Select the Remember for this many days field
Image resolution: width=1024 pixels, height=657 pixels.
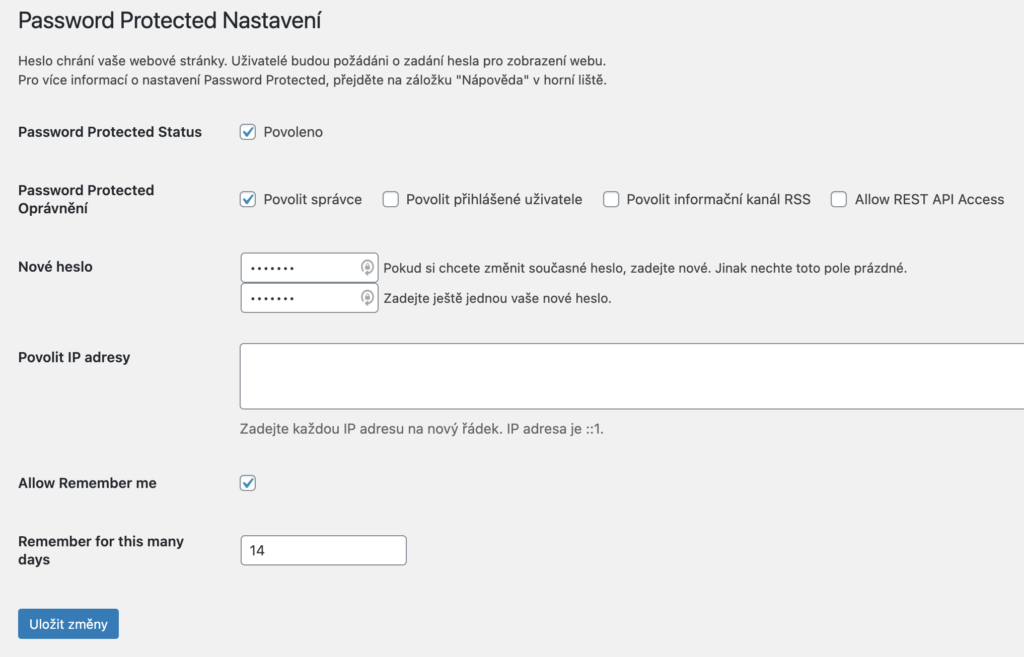(x=323, y=551)
